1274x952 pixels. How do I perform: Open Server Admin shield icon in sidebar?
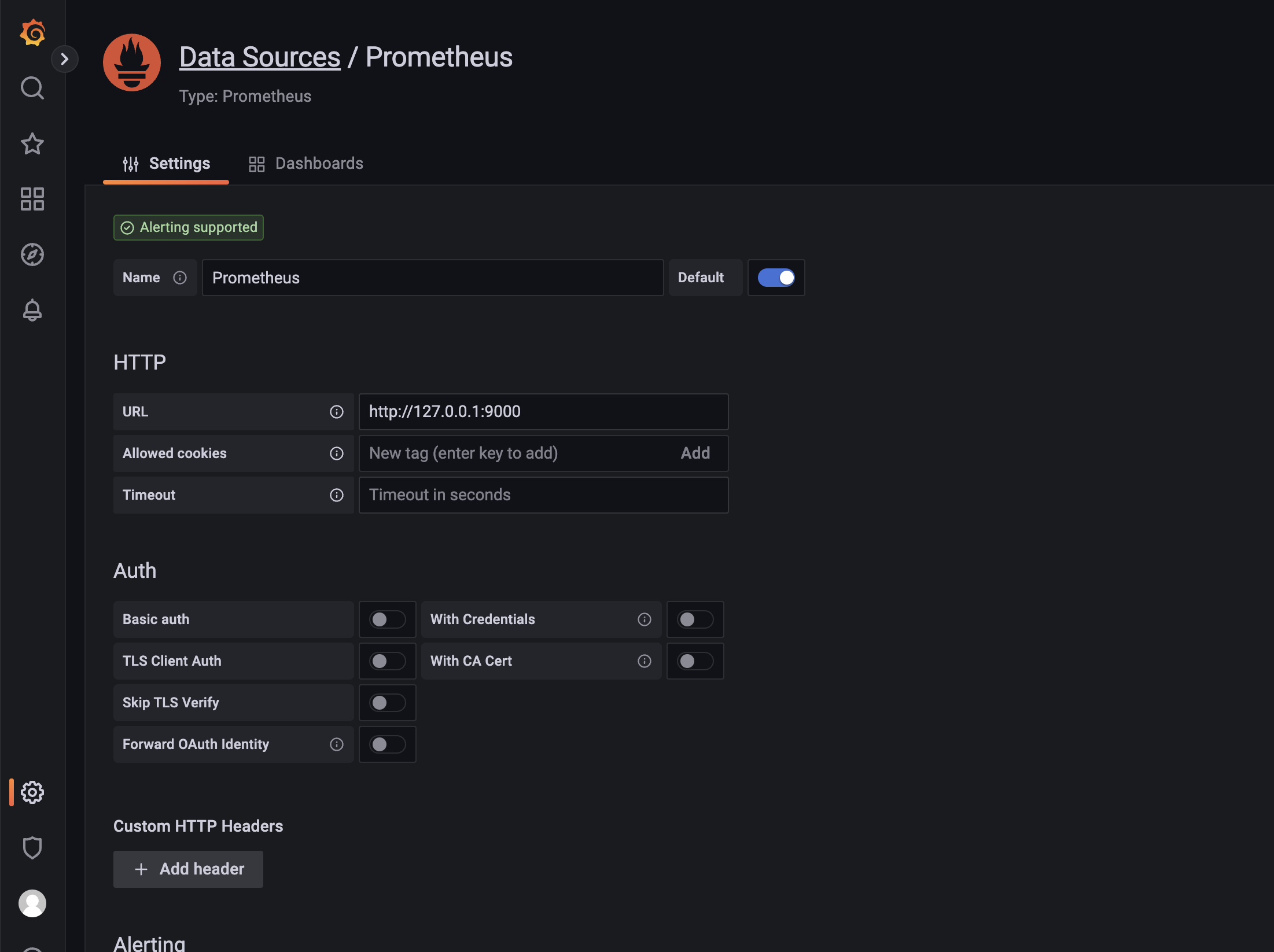pyautogui.click(x=32, y=848)
